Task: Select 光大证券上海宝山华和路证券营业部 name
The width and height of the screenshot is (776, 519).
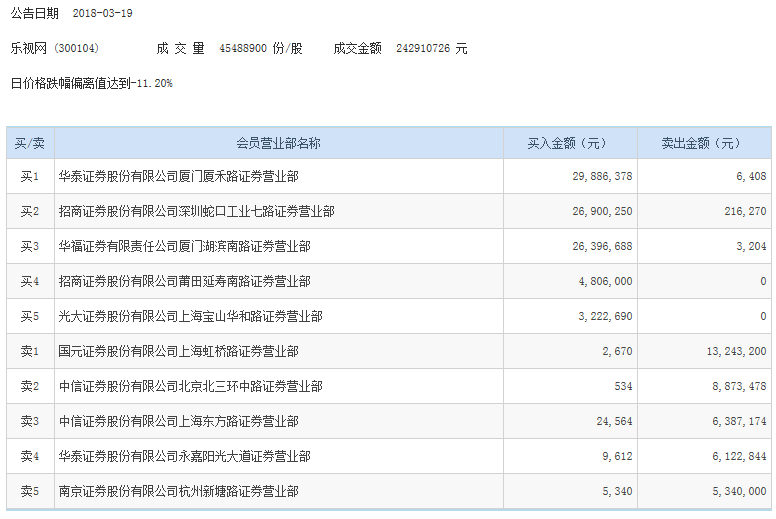Action: 191,316
